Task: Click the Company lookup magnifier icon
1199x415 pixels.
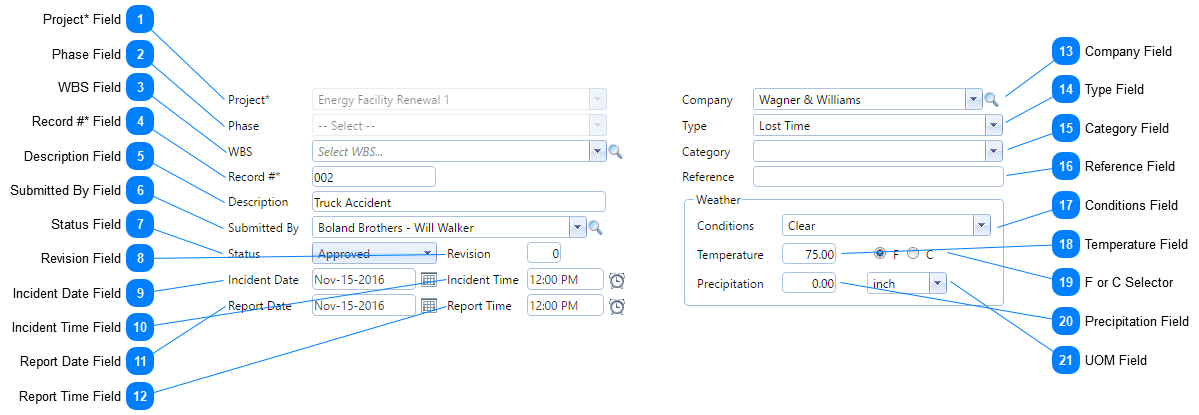Action: pyautogui.click(x=991, y=100)
